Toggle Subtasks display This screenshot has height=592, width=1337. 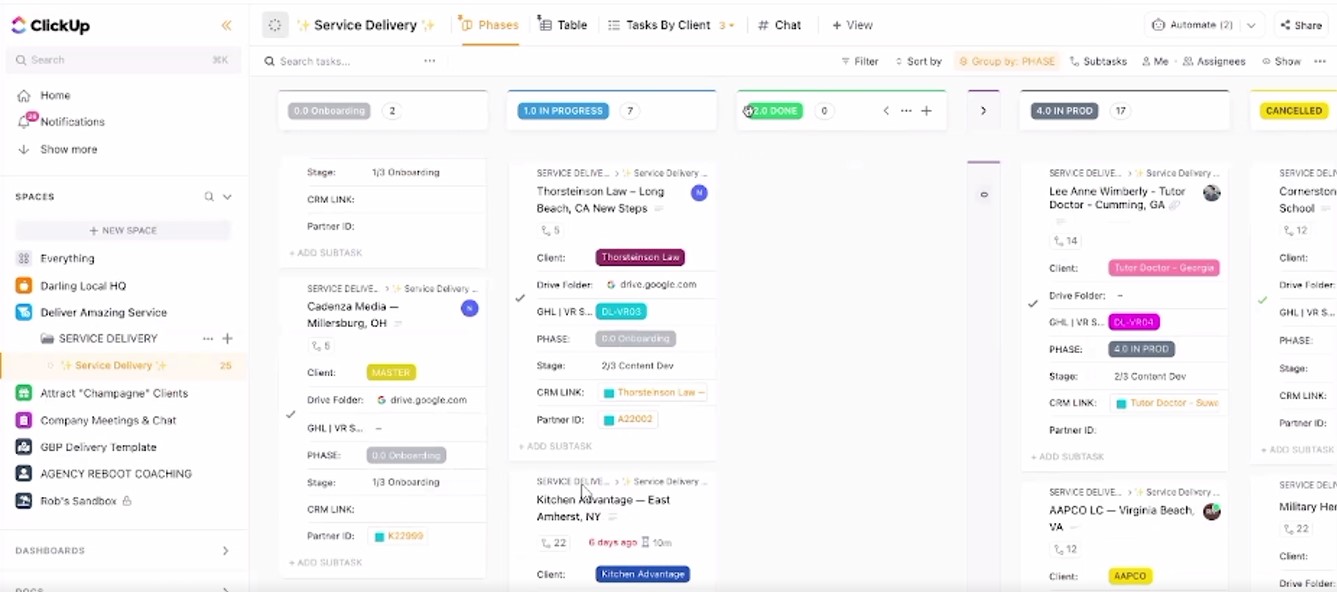click(x=1098, y=61)
